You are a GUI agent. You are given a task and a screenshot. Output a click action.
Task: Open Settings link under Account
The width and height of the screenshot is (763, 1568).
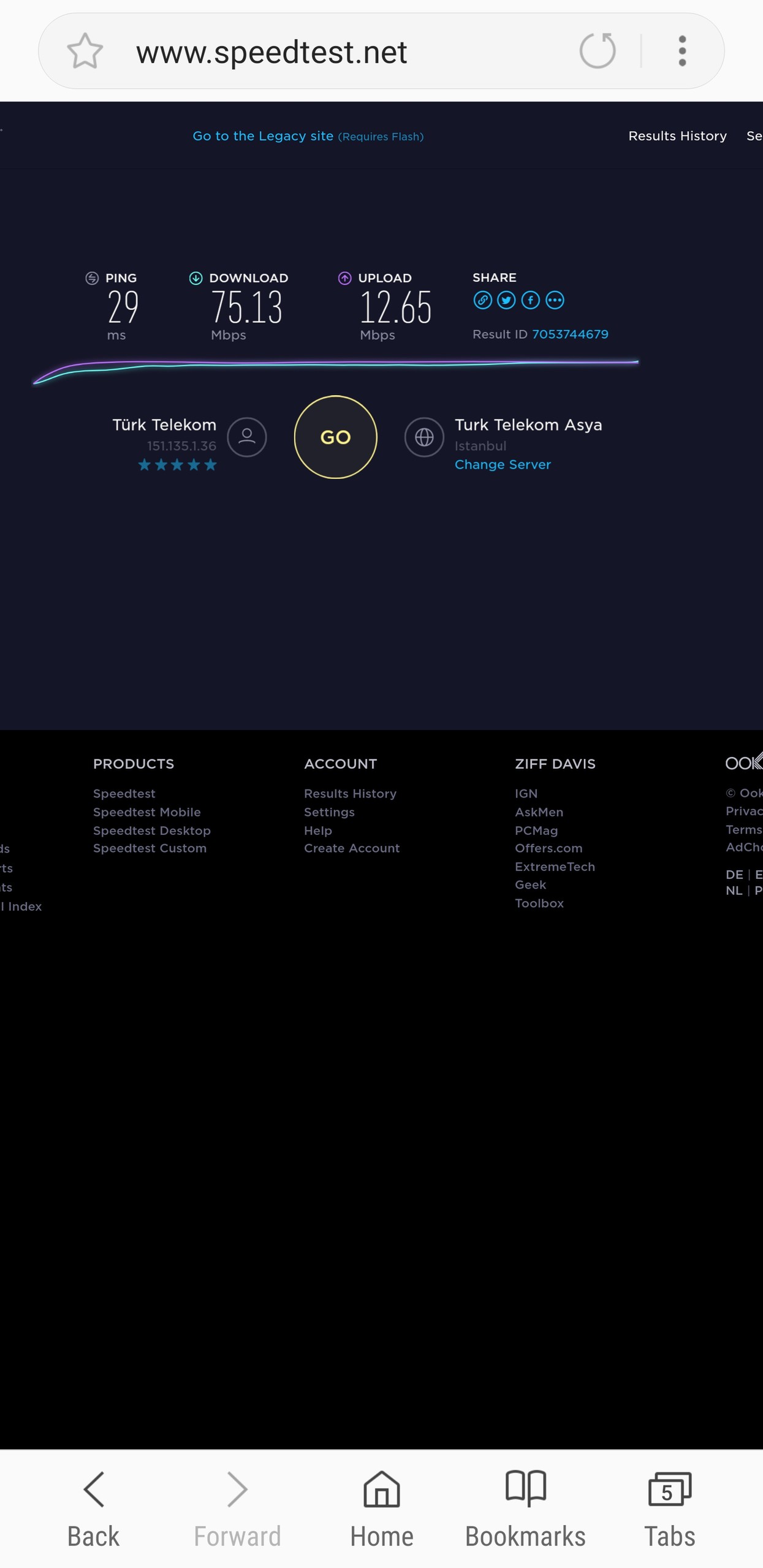point(329,812)
